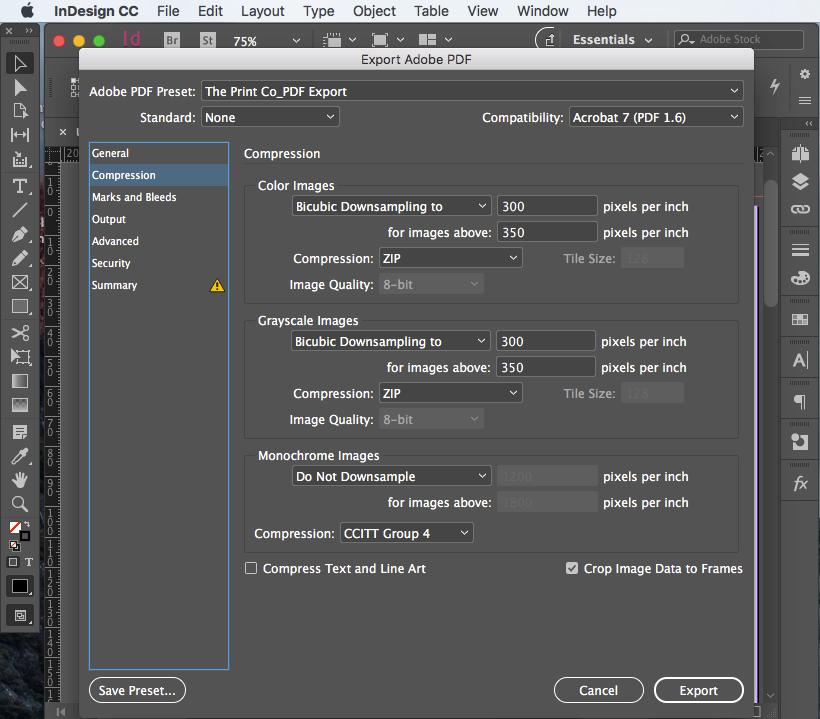Select the Direct Selection tool
This screenshot has width=820, height=719.
[20, 87]
